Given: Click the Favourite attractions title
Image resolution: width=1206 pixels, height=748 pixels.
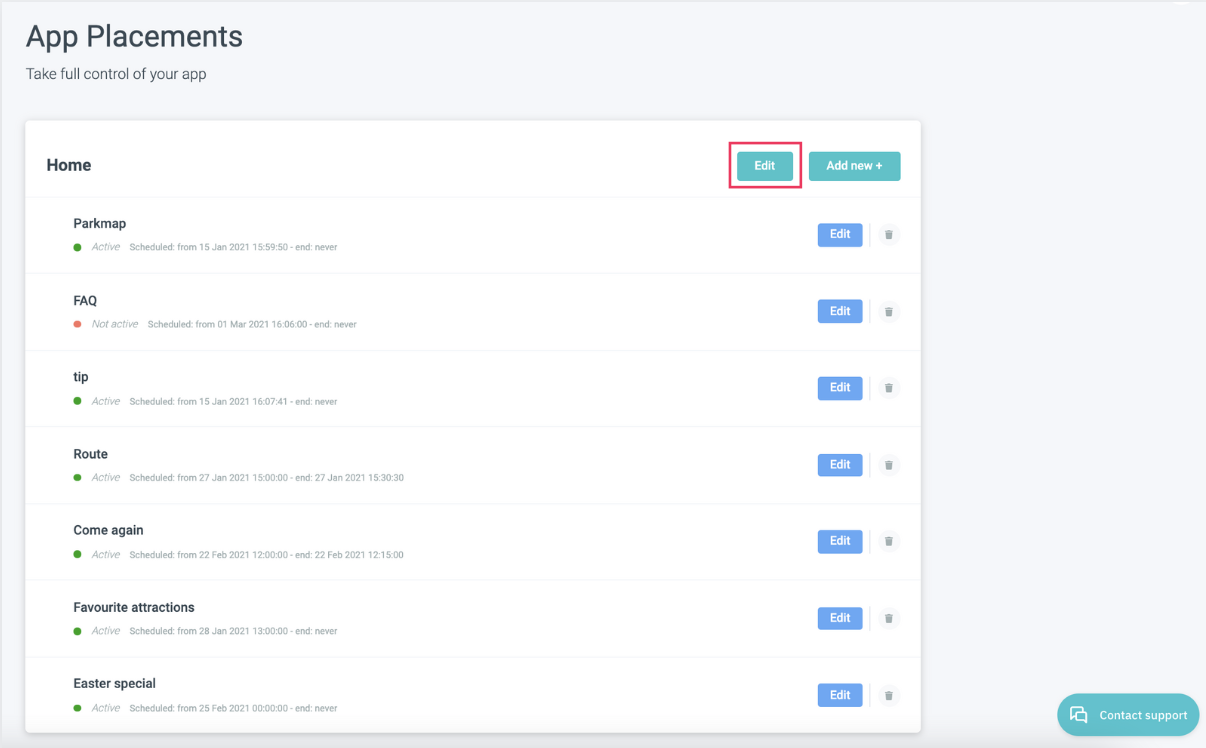Looking at the screenshot, I should pyautogui.click(x=134, y=607).
